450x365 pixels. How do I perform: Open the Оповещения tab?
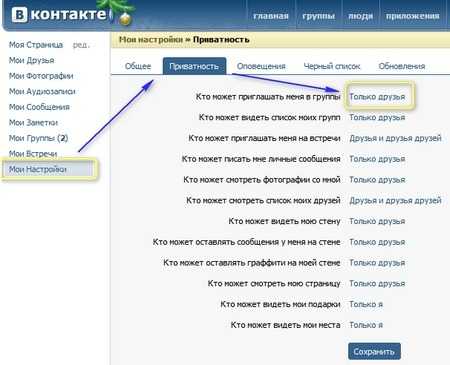pyautogui.click(x=261, y=66)
